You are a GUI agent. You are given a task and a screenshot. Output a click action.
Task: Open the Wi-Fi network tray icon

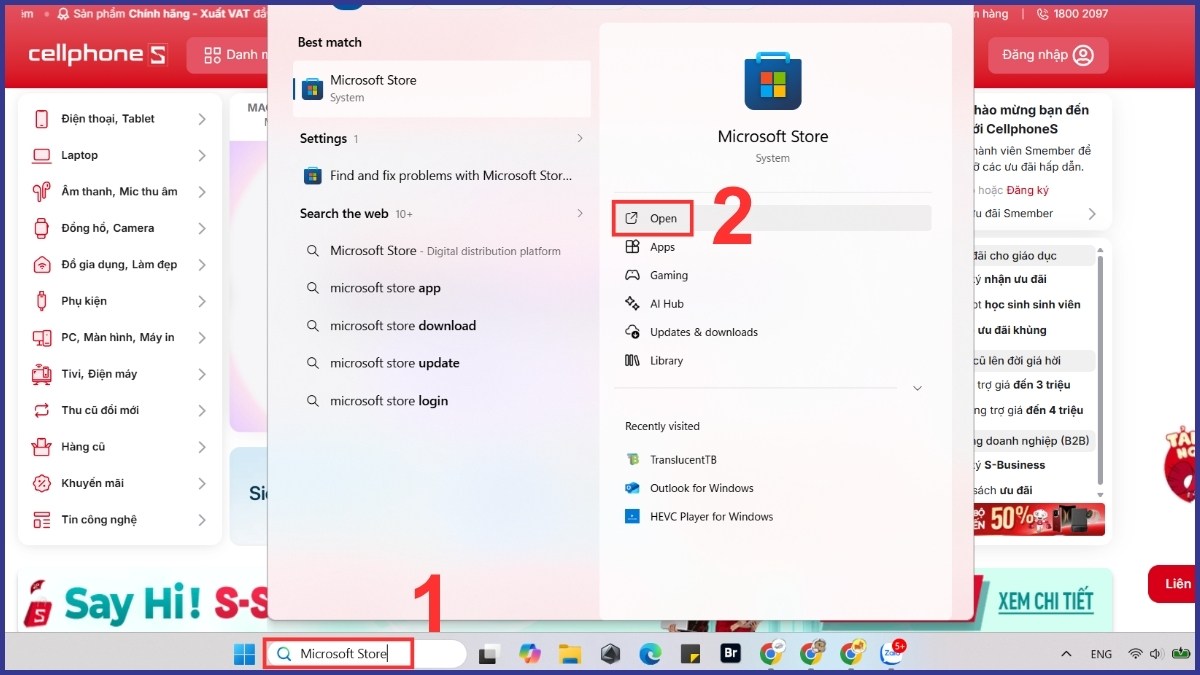(1135, 654)
